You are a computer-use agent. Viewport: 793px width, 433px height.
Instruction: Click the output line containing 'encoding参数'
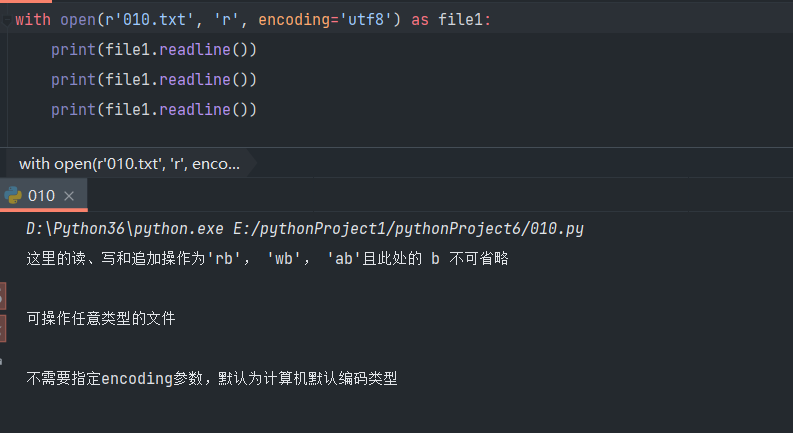click(212, 379)
